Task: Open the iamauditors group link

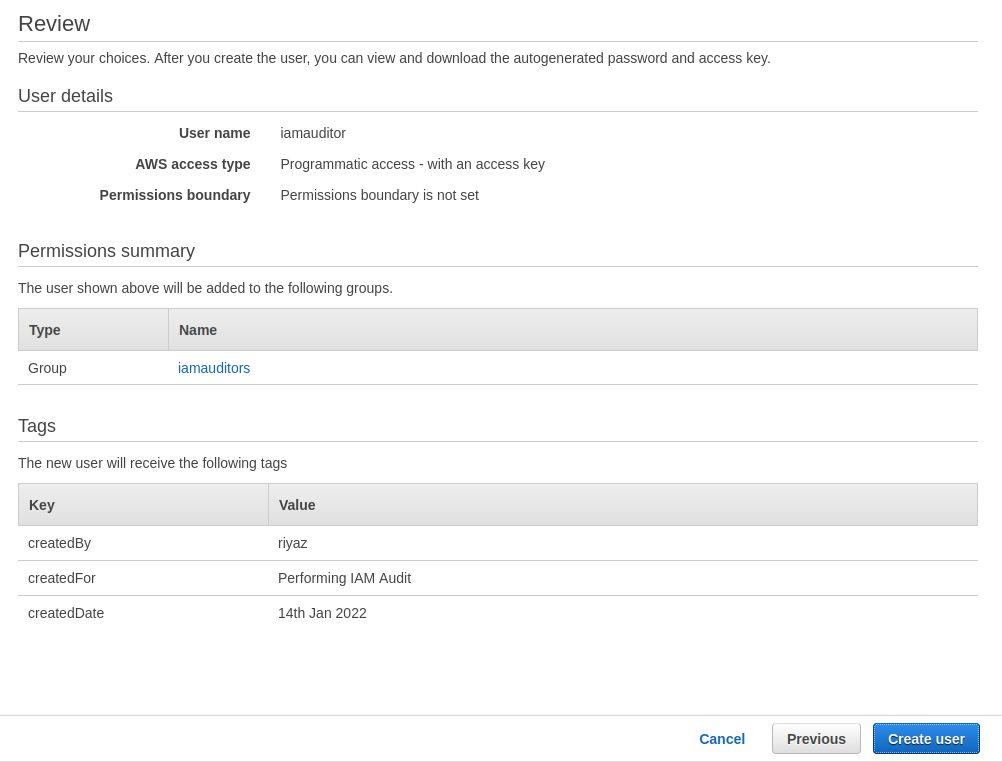Action: (213, 368)
